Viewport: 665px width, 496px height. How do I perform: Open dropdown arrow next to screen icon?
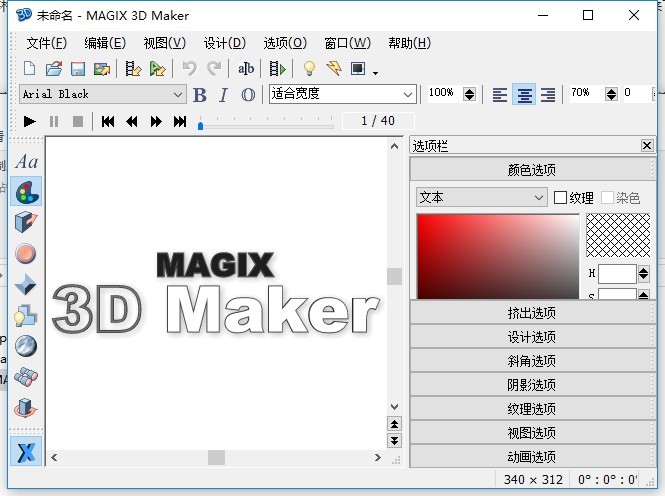click(x=375, y=73)
